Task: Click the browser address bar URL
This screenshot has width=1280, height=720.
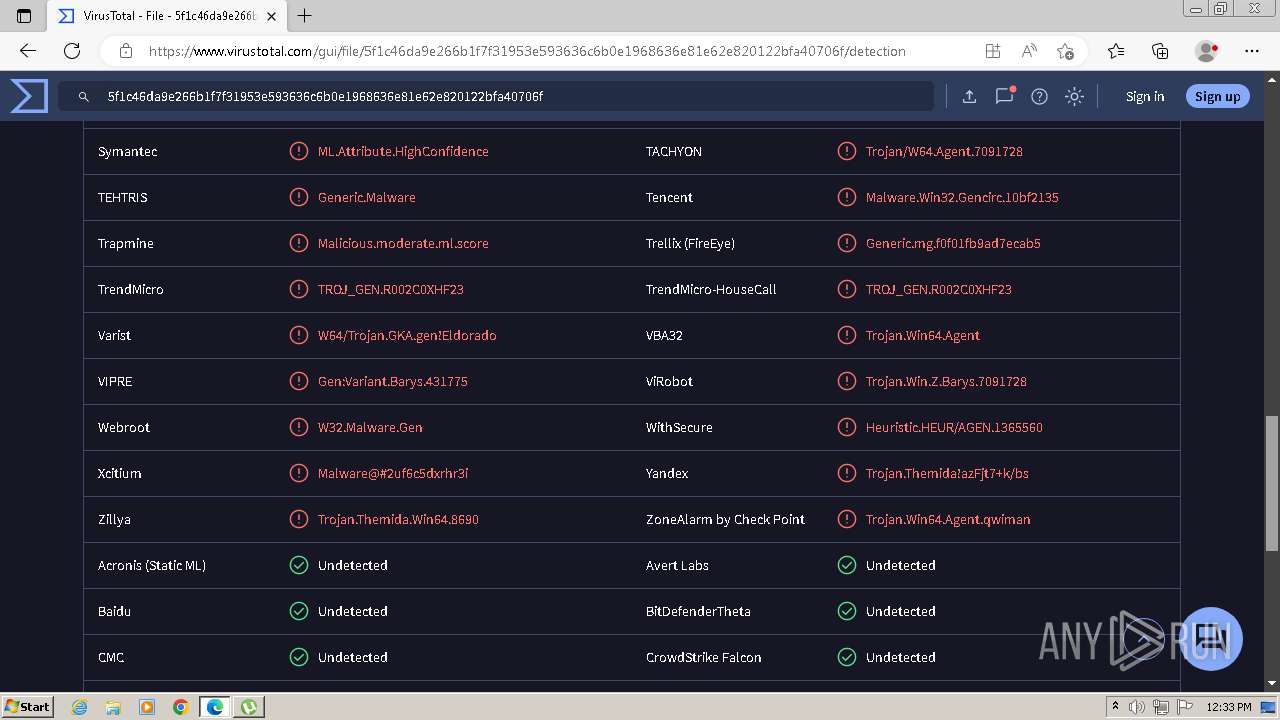Action: [x=527, y=51]
